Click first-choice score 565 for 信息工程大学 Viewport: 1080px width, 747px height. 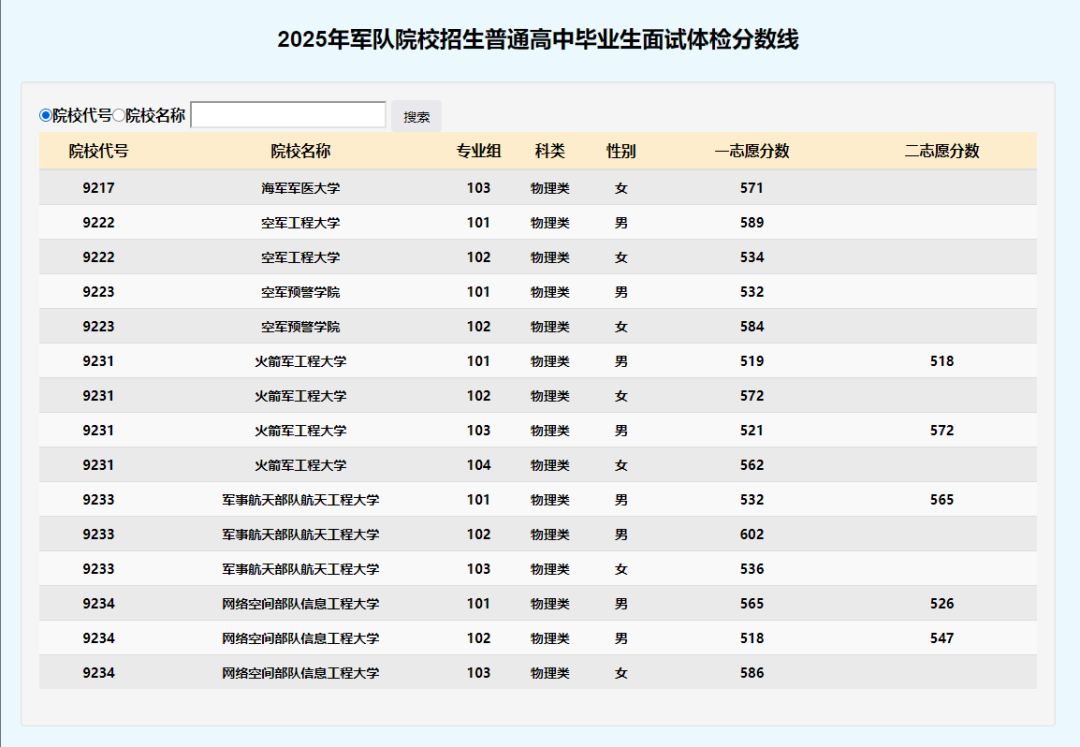pyautogui.click(x=751, y=603)
